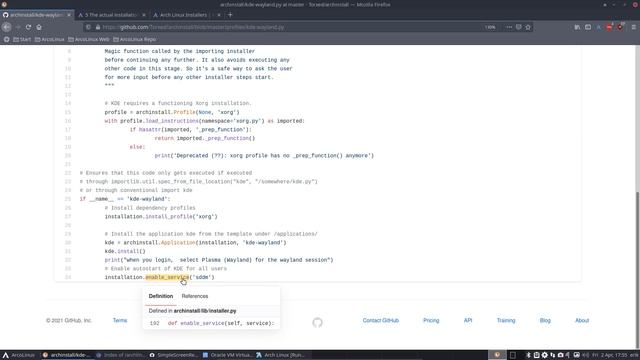Open the Contact GitHub footer link
Image resolution: width=640 pixels, height=360 pixels.
click(x=380, y=320)
